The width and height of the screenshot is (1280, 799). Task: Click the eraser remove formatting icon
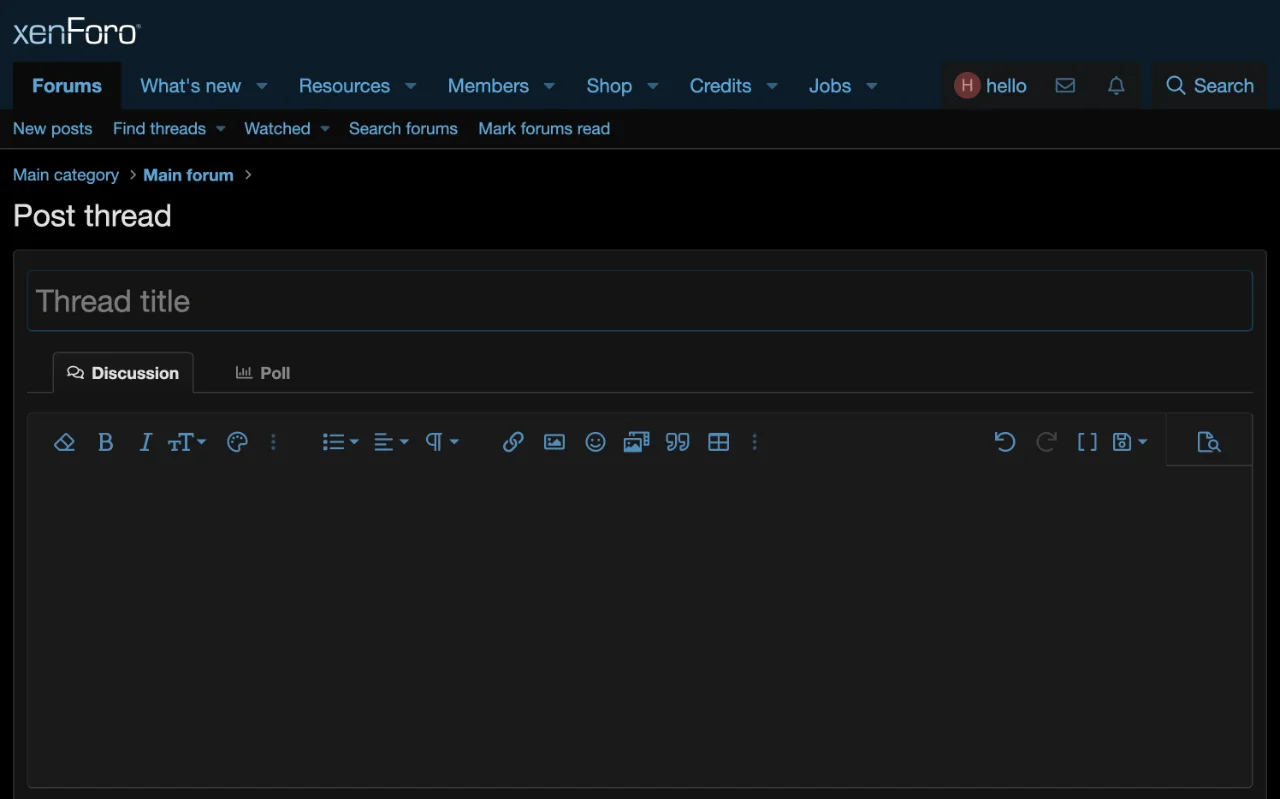(x=65, y=442)
